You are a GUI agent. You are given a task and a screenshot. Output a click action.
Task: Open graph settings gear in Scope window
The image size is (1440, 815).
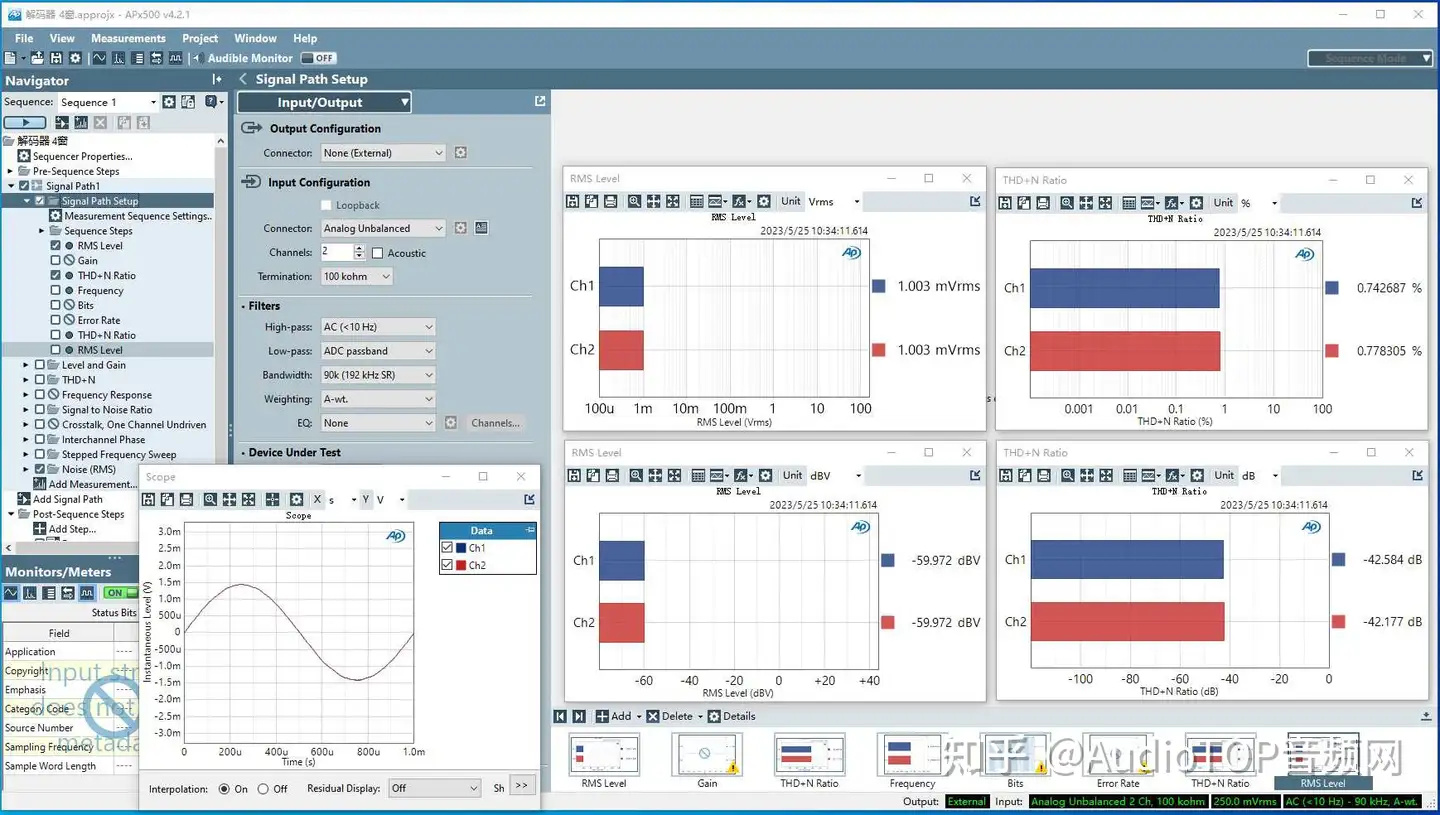point(296,499)
